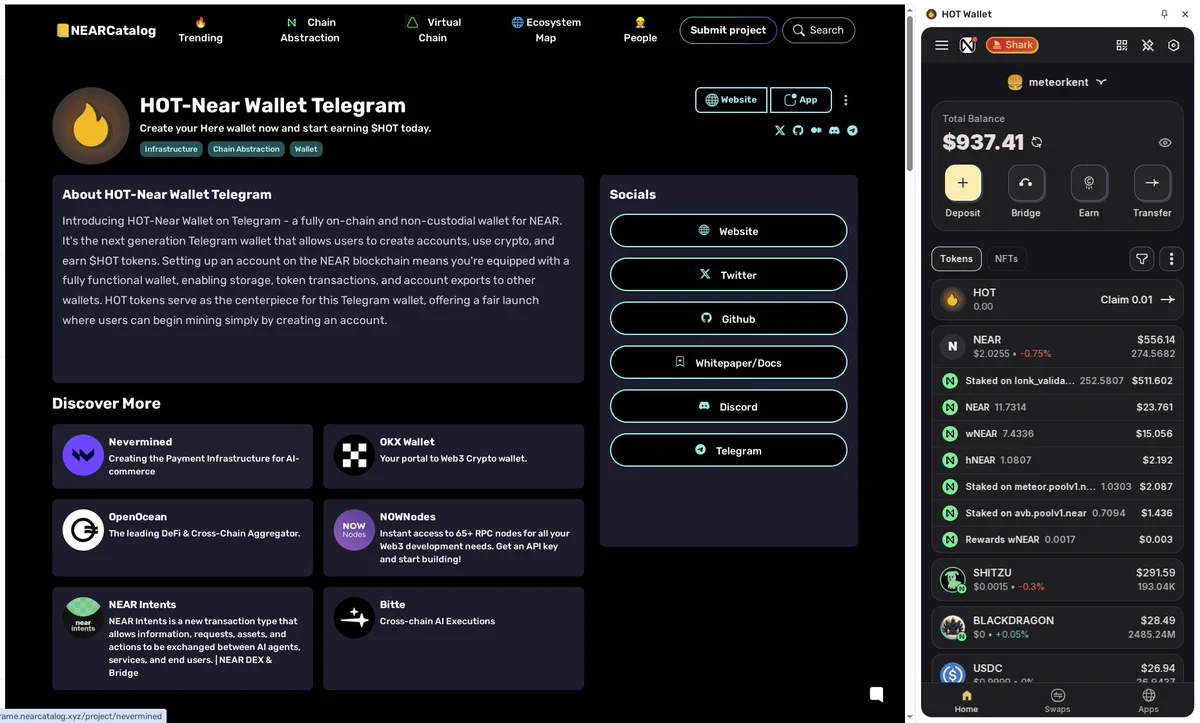This screenshot has height=723, width=1200.
Task: Open the Ecosystem Map nav item
Action: [x=546, y=30]
